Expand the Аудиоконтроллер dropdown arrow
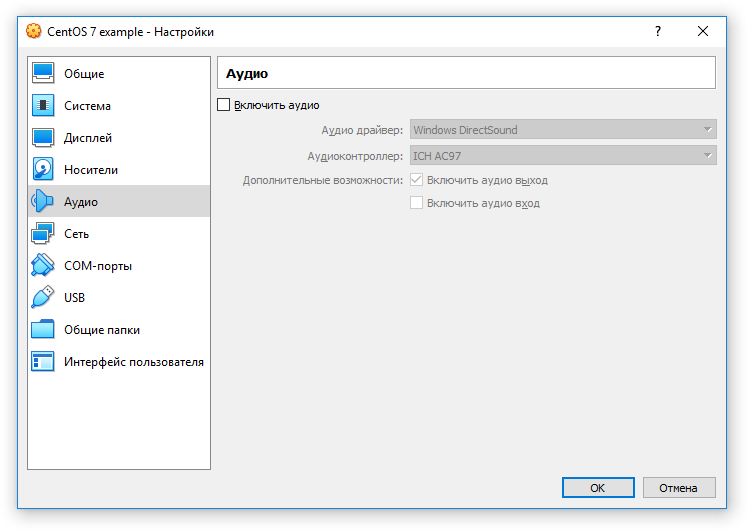Screen dimensions: 748x531 pyautogui.click(x=707, y=156)
